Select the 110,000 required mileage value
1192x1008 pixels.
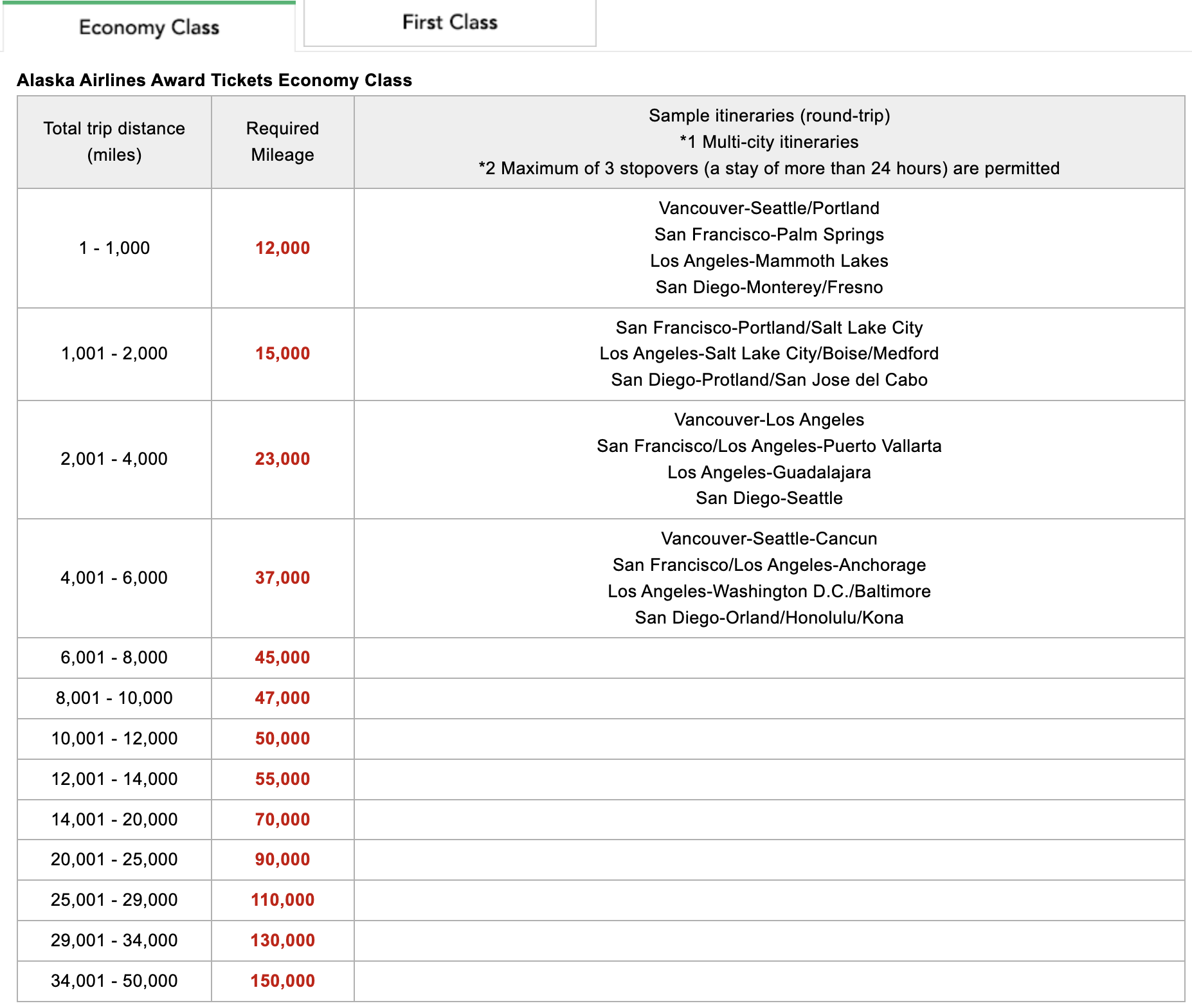(x=282, y=900)
